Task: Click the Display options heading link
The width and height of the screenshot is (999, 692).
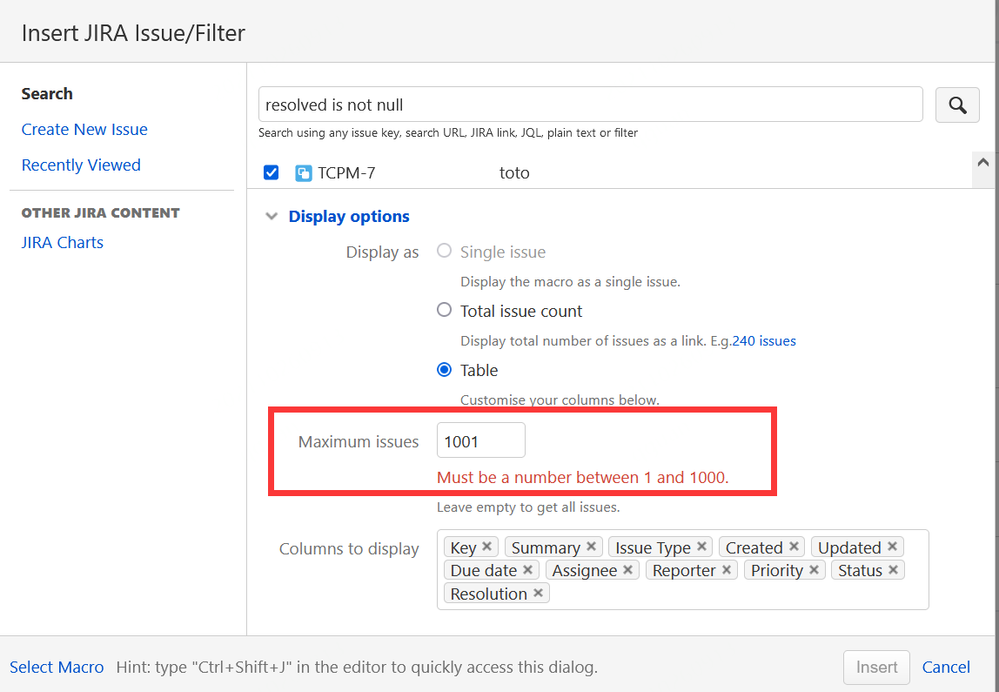Action: (349, 216)
